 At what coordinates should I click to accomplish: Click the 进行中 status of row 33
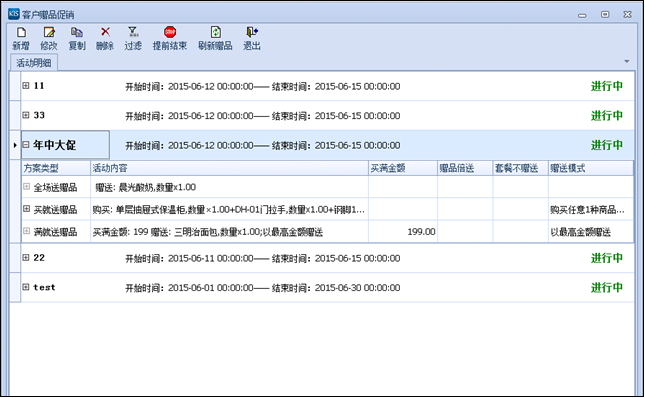607,116
